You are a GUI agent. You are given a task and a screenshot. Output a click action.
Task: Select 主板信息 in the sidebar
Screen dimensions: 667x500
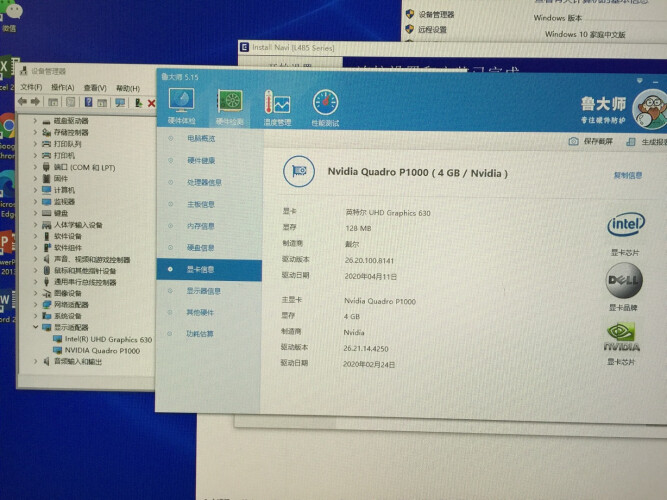tap(201, 205)
